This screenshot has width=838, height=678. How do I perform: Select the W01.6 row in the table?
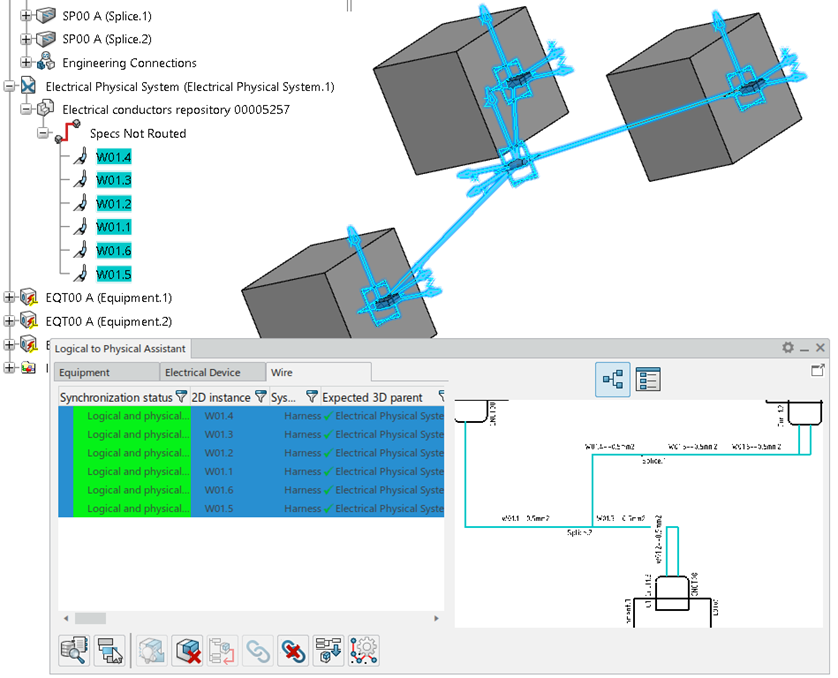219,490
